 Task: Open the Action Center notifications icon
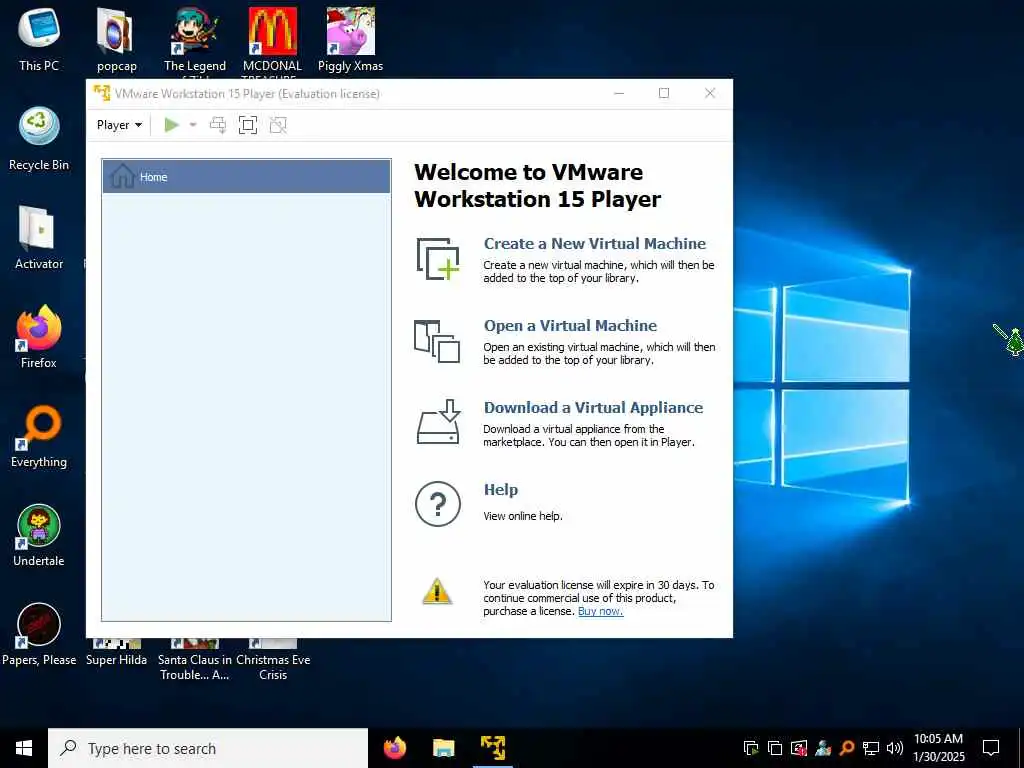pyautogui.click(x=991, y=748)
